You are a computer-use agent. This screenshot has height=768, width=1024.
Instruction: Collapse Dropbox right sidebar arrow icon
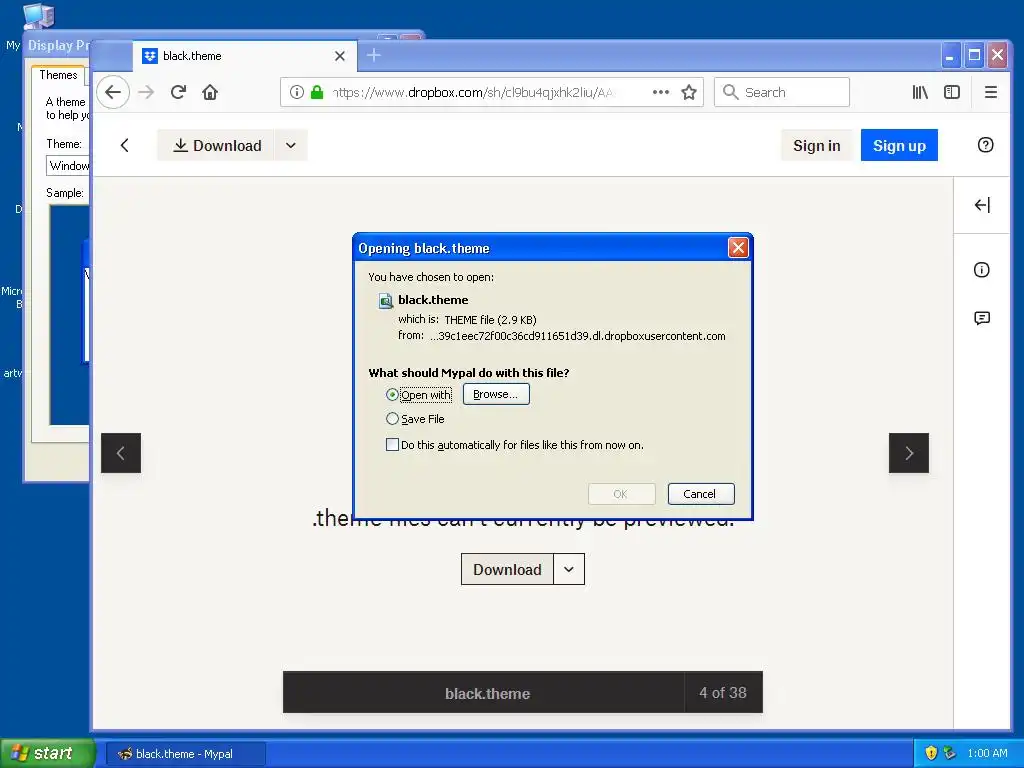click(x=982, y=205)
